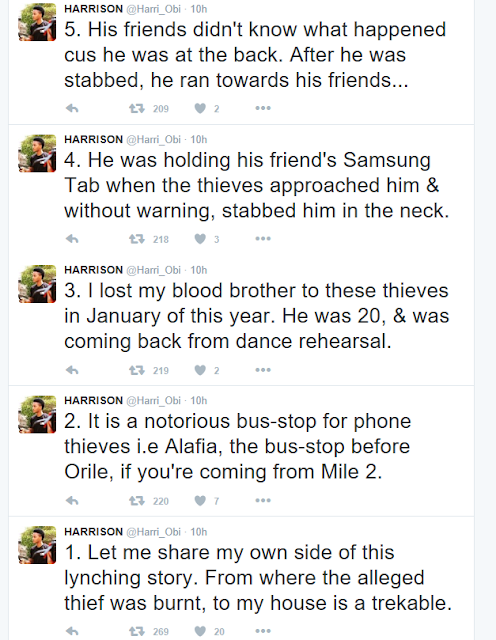
Task: Reply to tweet 5 about his friends
Action: [72, 108]
